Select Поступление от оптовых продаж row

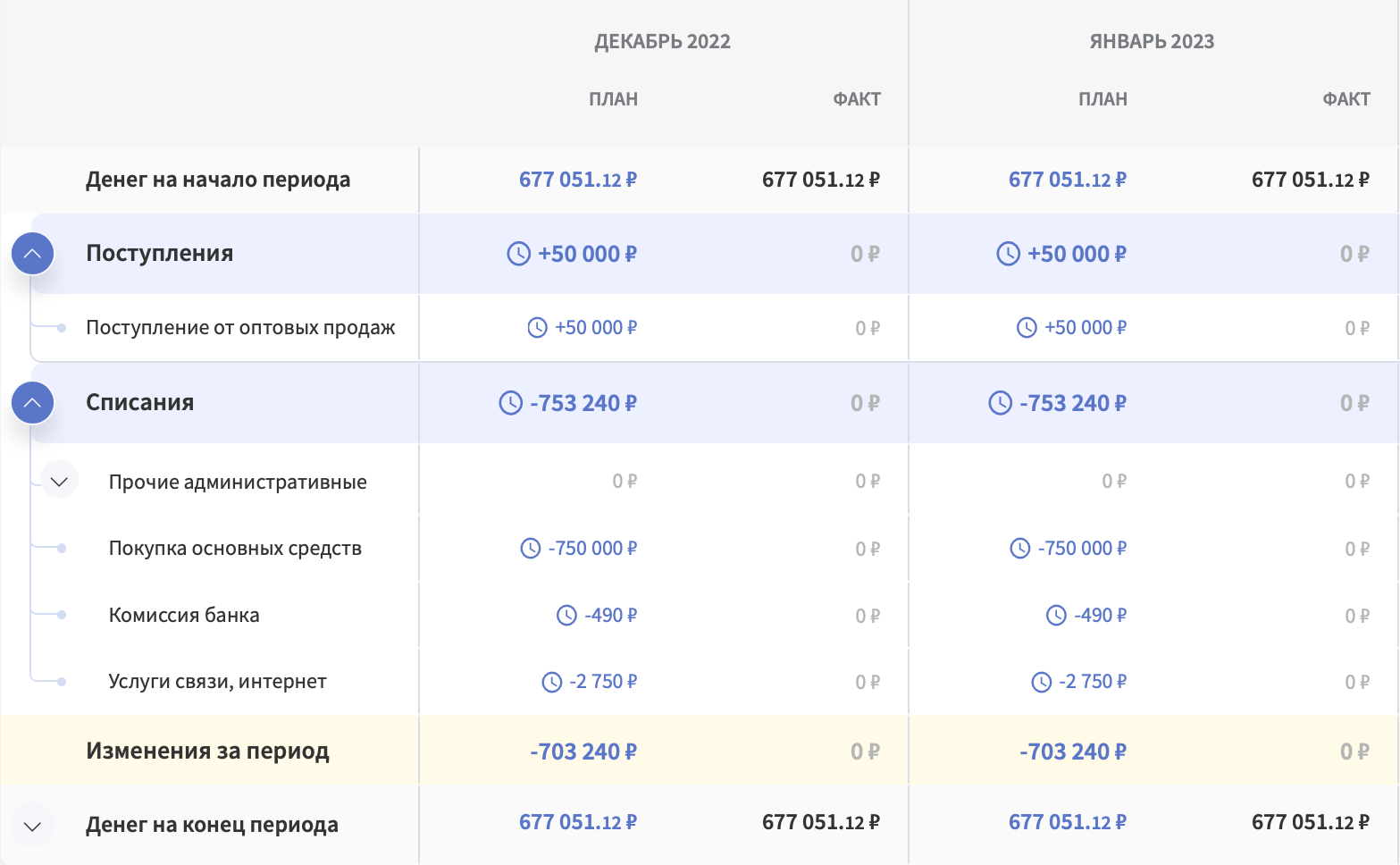pos(240,328)
